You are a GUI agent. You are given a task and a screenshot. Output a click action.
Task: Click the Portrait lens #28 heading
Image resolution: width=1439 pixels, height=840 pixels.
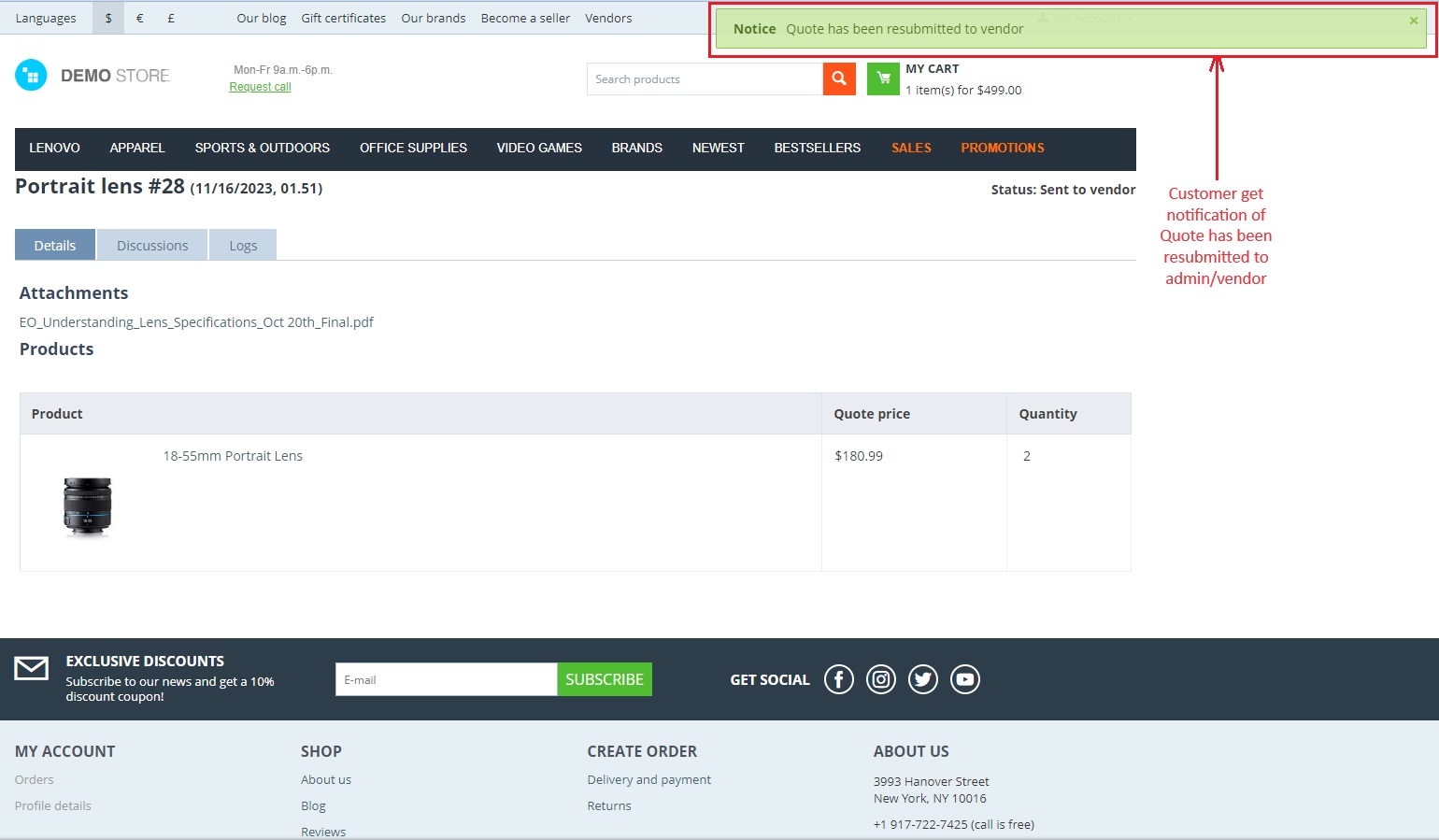pos(100,186)
